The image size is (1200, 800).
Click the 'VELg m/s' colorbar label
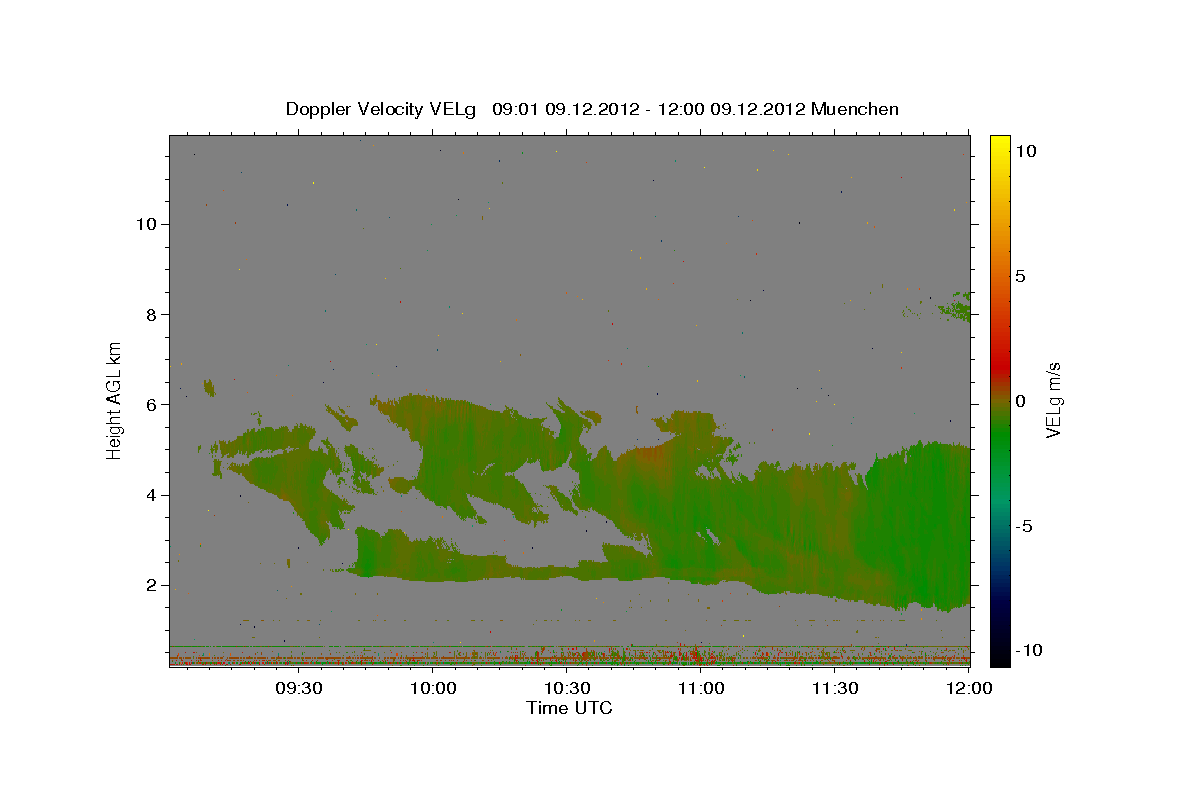(1053, 399)
